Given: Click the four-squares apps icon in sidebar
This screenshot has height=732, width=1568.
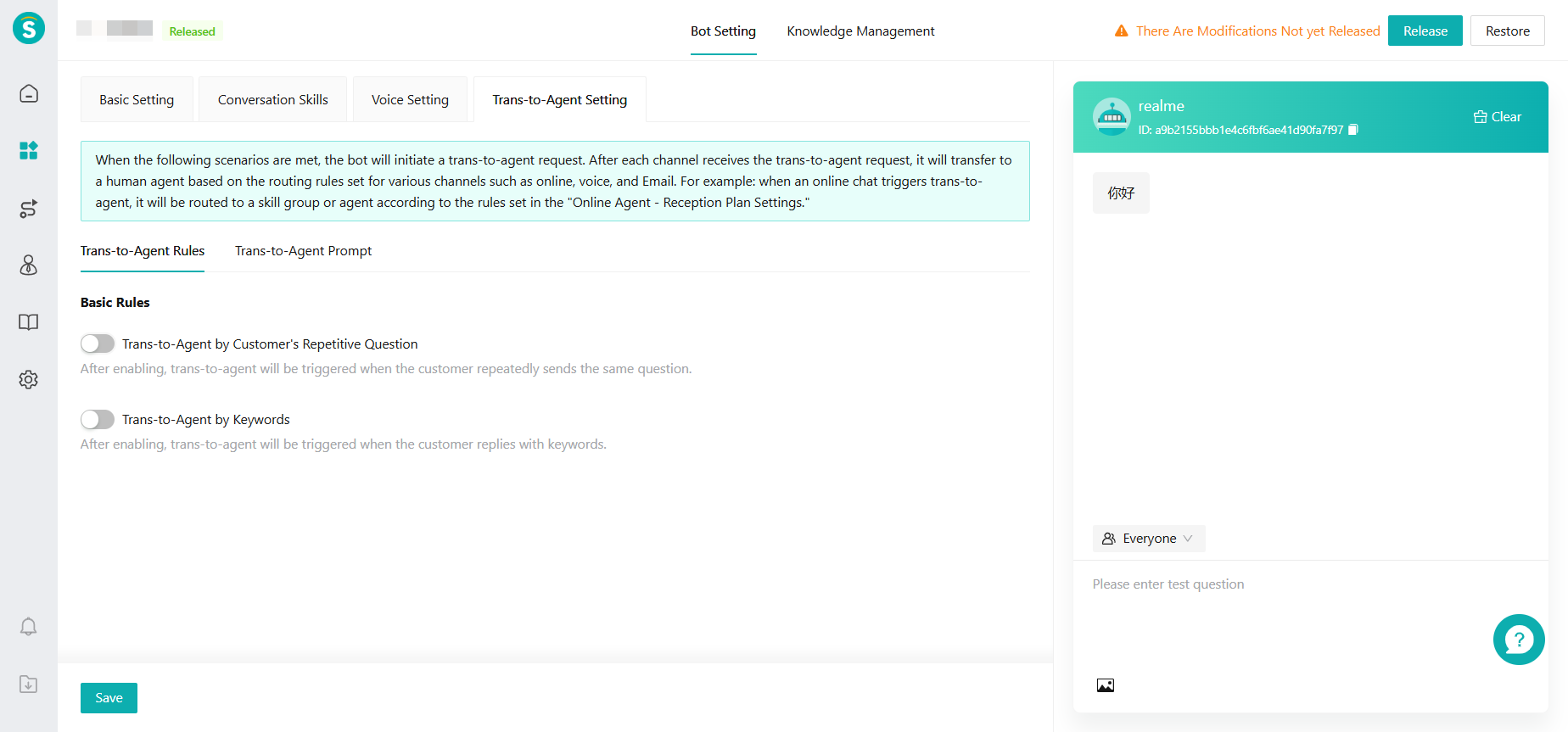Looking at the screenshot, I should [29, 151].
